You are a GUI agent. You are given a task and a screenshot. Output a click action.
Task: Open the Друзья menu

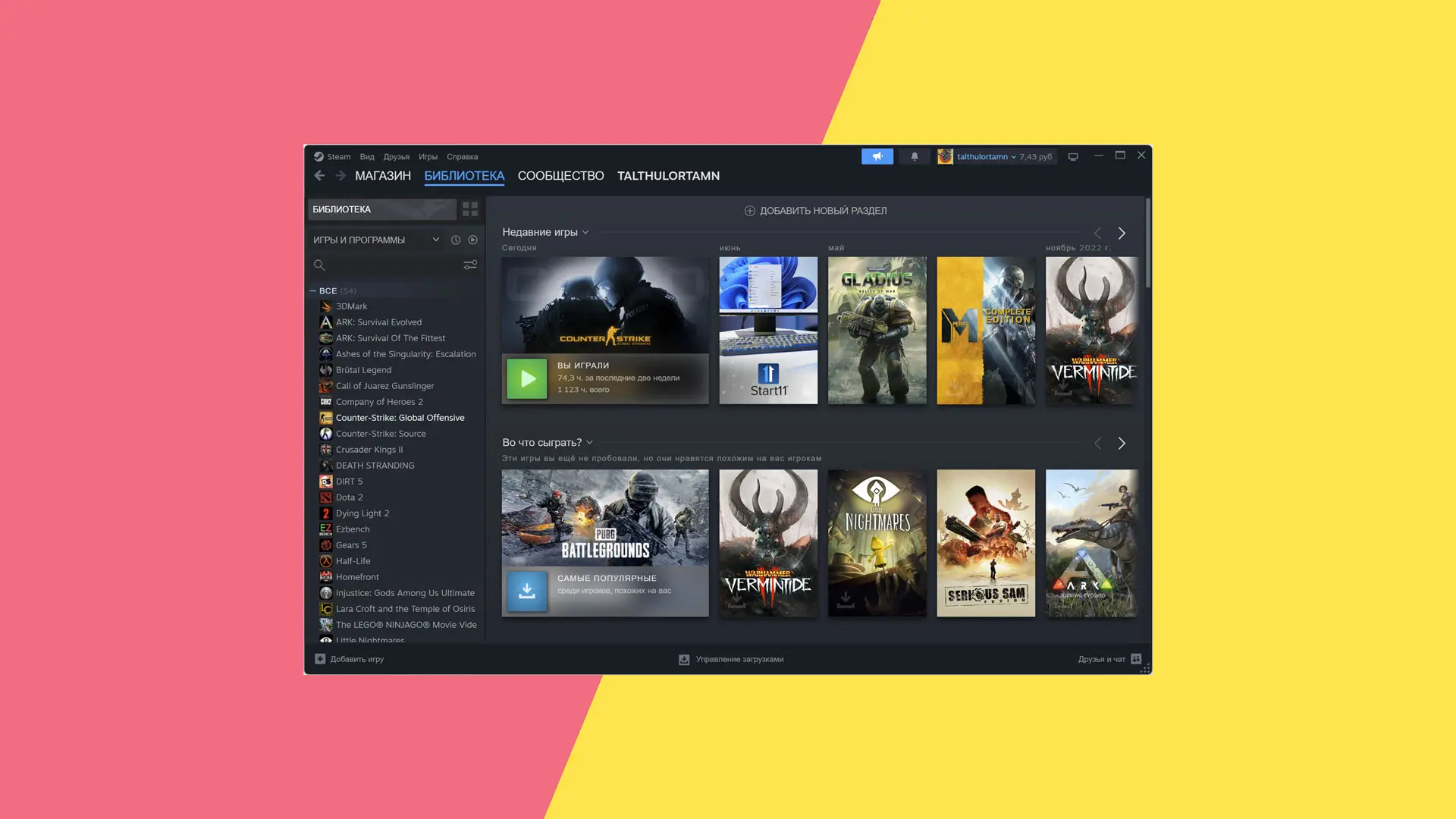pyautogui.click(x=396, y=157)
